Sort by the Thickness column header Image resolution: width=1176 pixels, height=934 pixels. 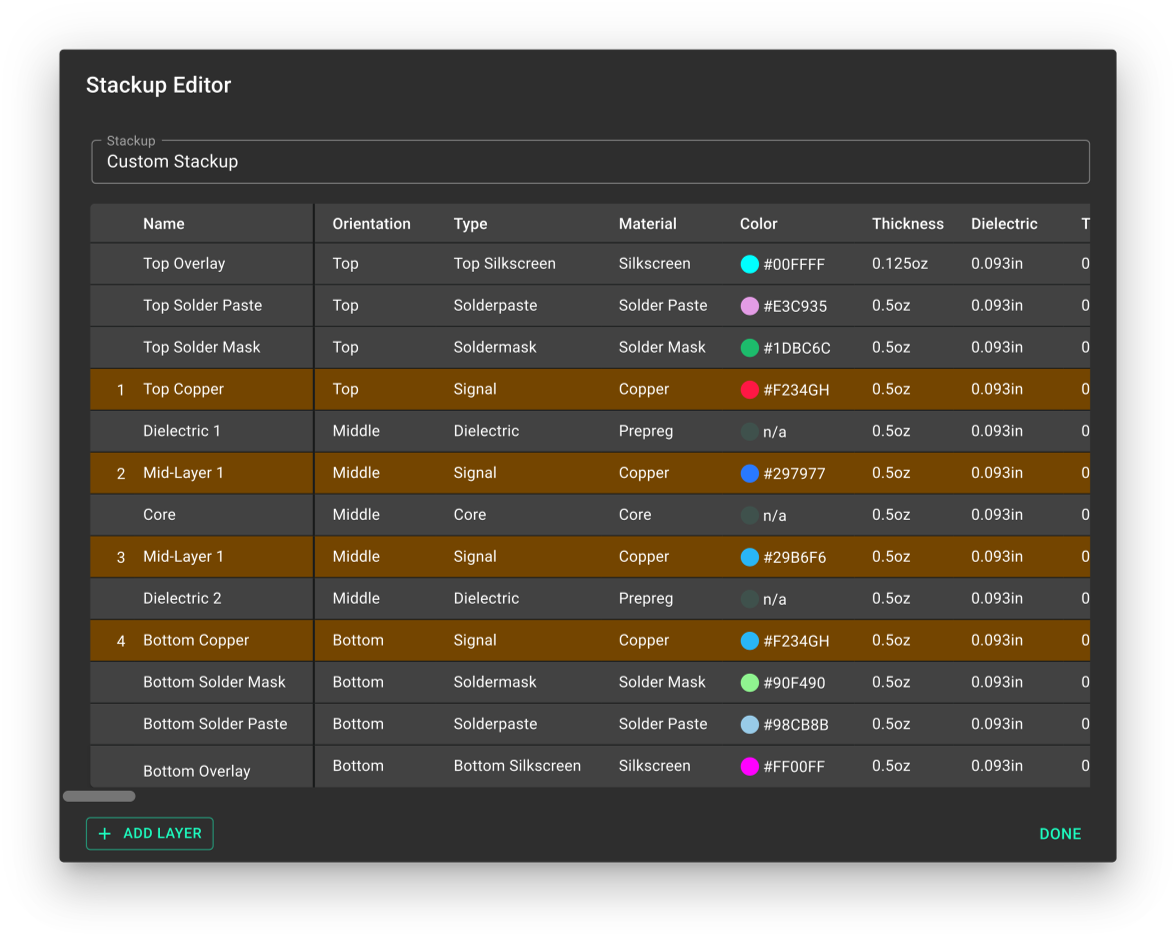[x=907, y=224]
